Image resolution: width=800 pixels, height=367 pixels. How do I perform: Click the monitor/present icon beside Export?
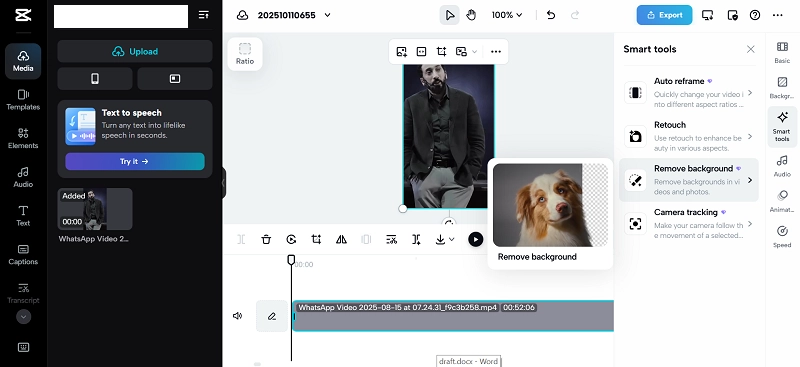point(708,15)
